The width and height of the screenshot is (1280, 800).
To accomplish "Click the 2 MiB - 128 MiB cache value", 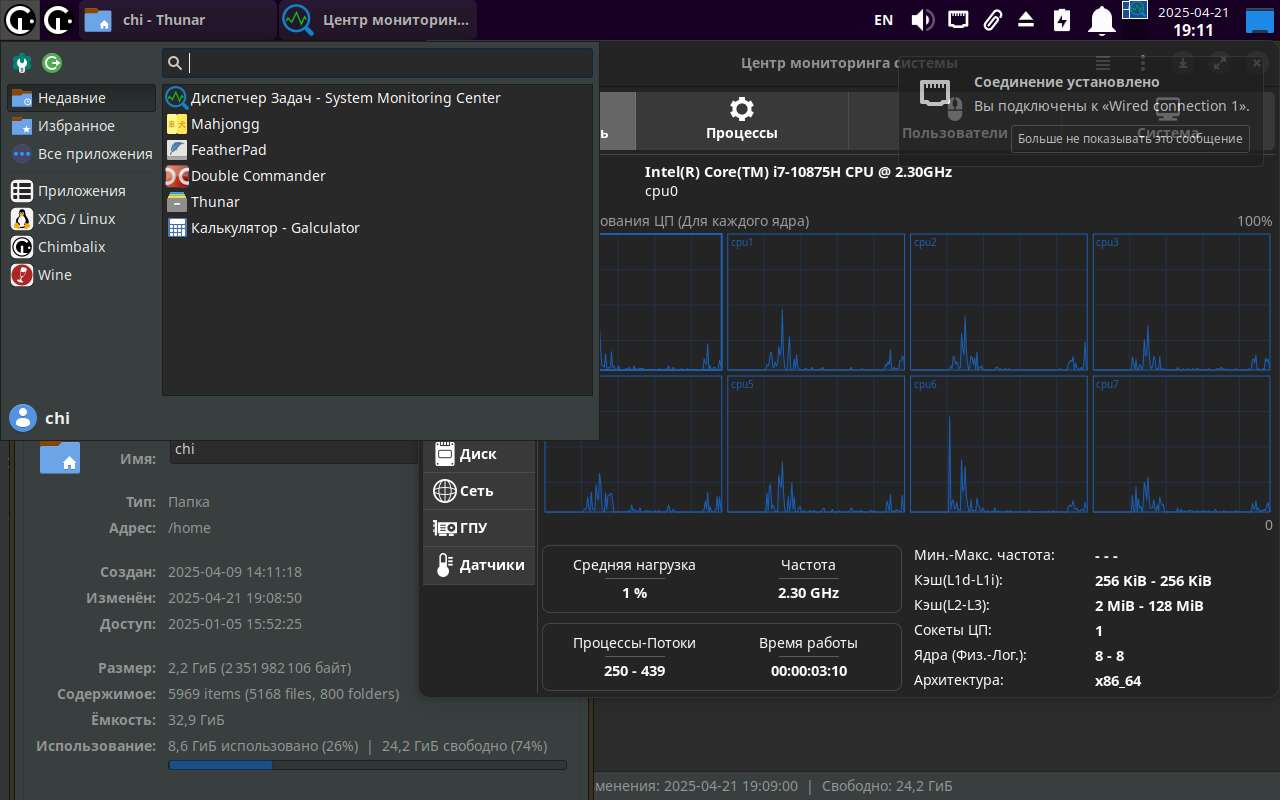I will coord(1149,606).
